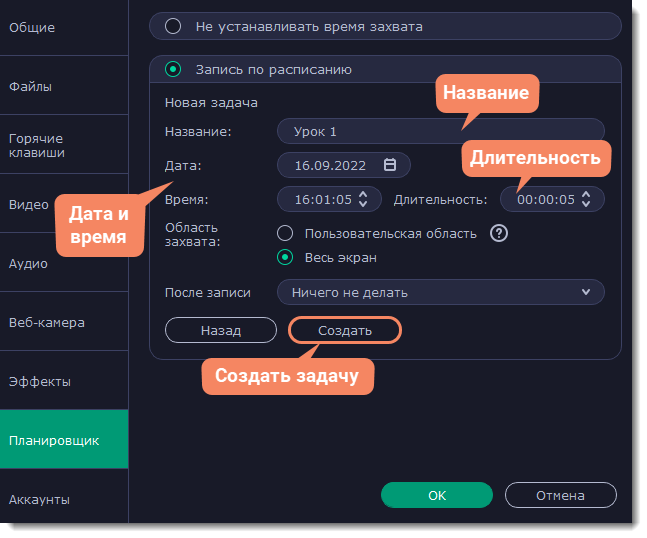
Task: Expand the 'Ничего не делать' dropdown
Action: click(440, 292)
